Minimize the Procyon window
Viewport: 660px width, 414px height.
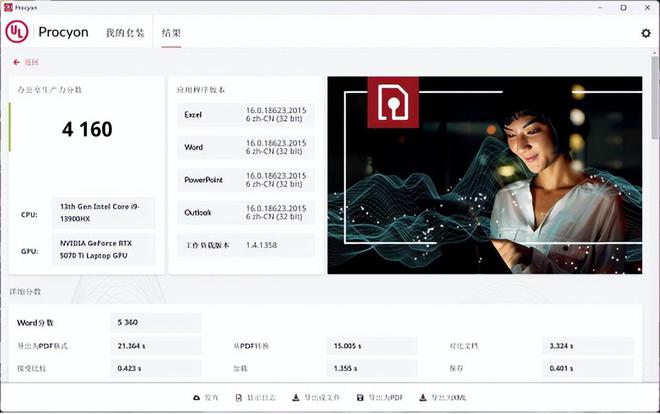click(600, 8)
